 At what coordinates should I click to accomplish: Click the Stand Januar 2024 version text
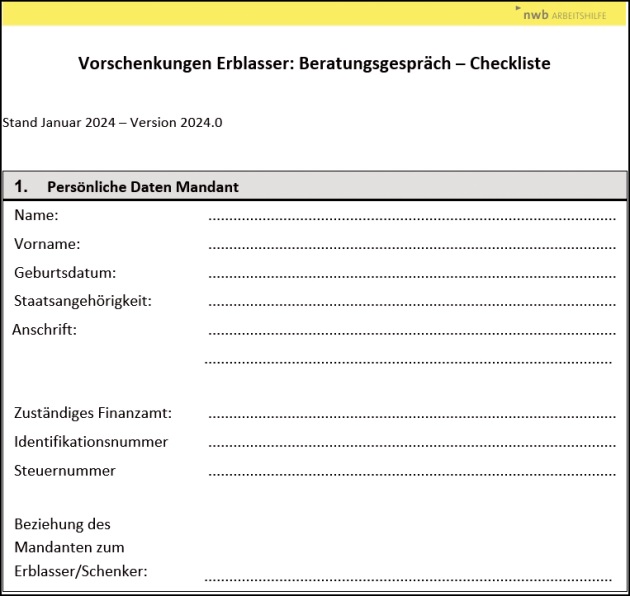(112, 123)
